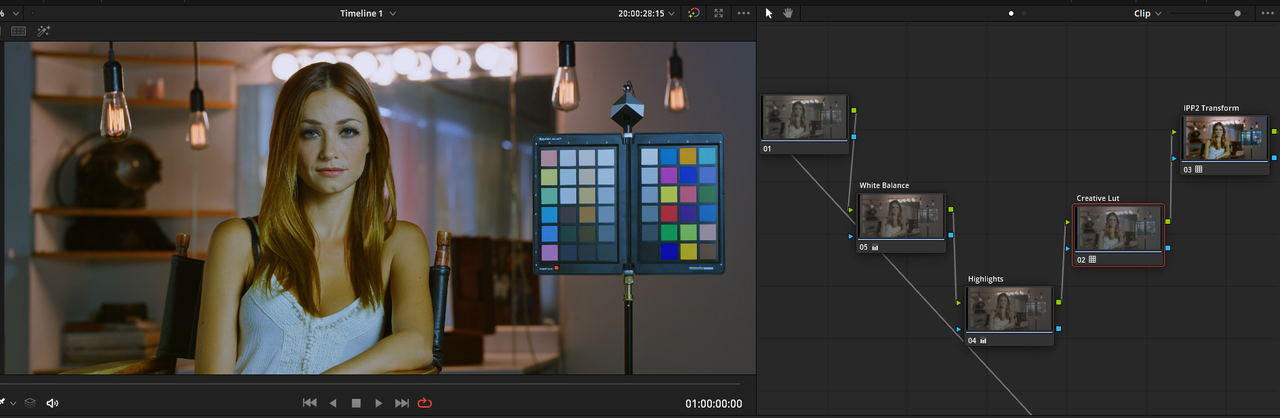
Task: Click the IPP2 Transform node label
Action: pos(1211,108)
